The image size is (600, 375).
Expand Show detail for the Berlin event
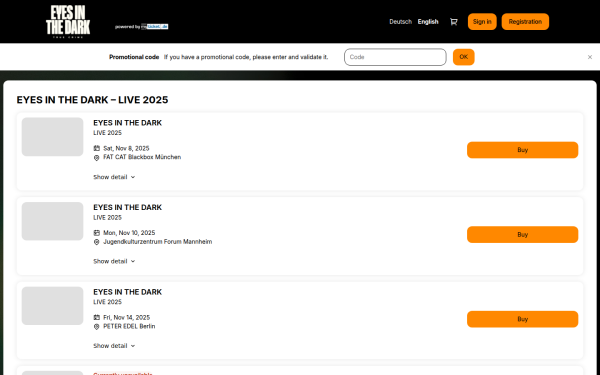coord(114,346)
